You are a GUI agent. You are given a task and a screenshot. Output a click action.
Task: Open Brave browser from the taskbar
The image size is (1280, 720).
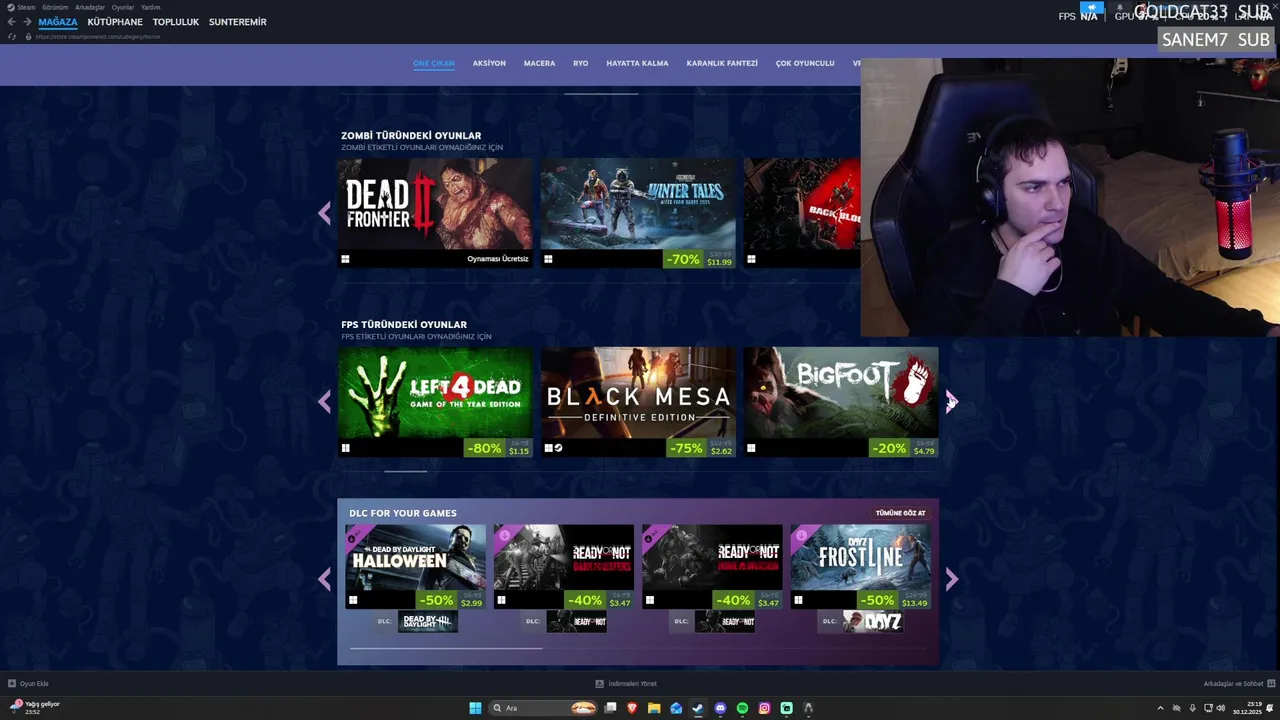(632, 708)
